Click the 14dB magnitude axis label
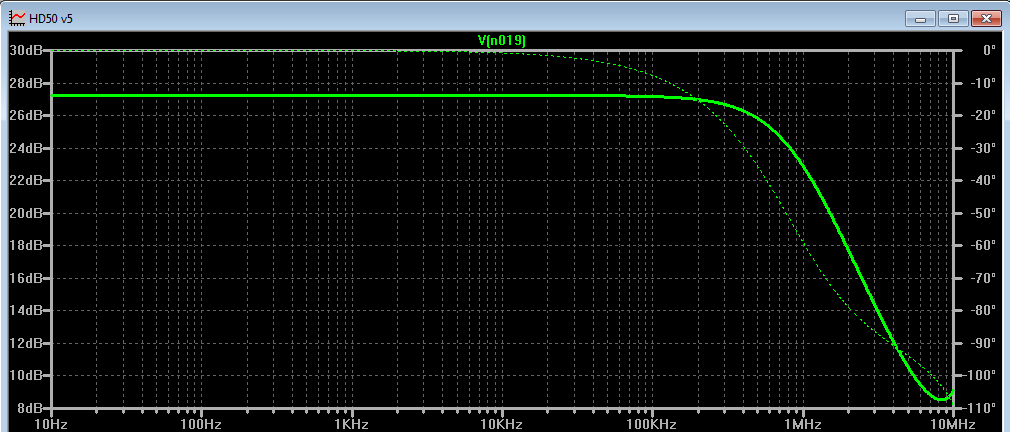This screenshot has height=432, width=1010. click(25, 310)
